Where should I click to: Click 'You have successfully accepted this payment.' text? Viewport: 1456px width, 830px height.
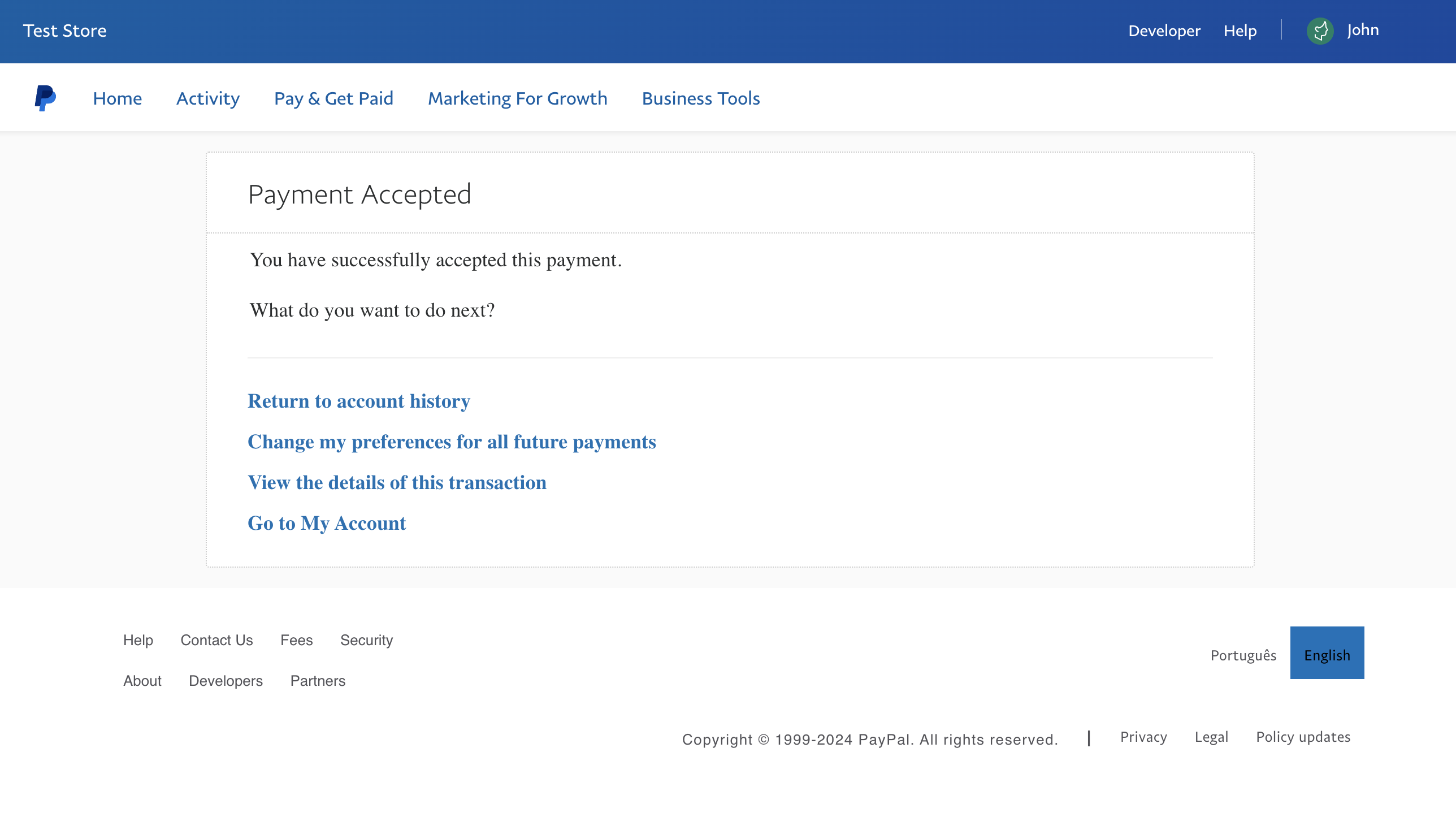point(436,260)
